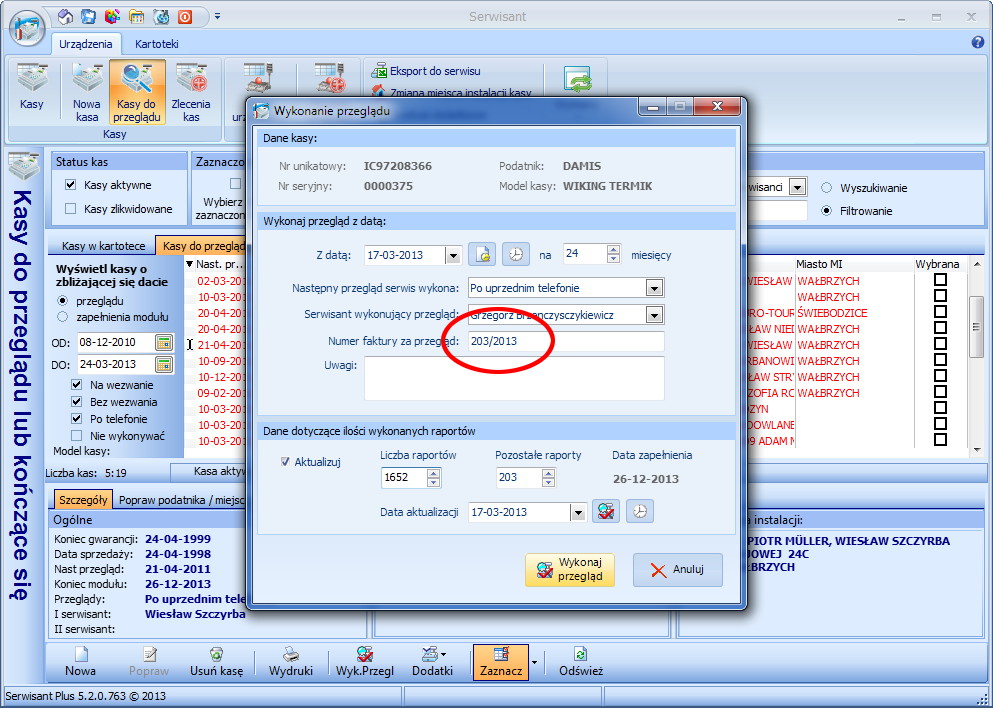Click Wyk.Przegl in bottom toolbar

click(x=365, y=662)
